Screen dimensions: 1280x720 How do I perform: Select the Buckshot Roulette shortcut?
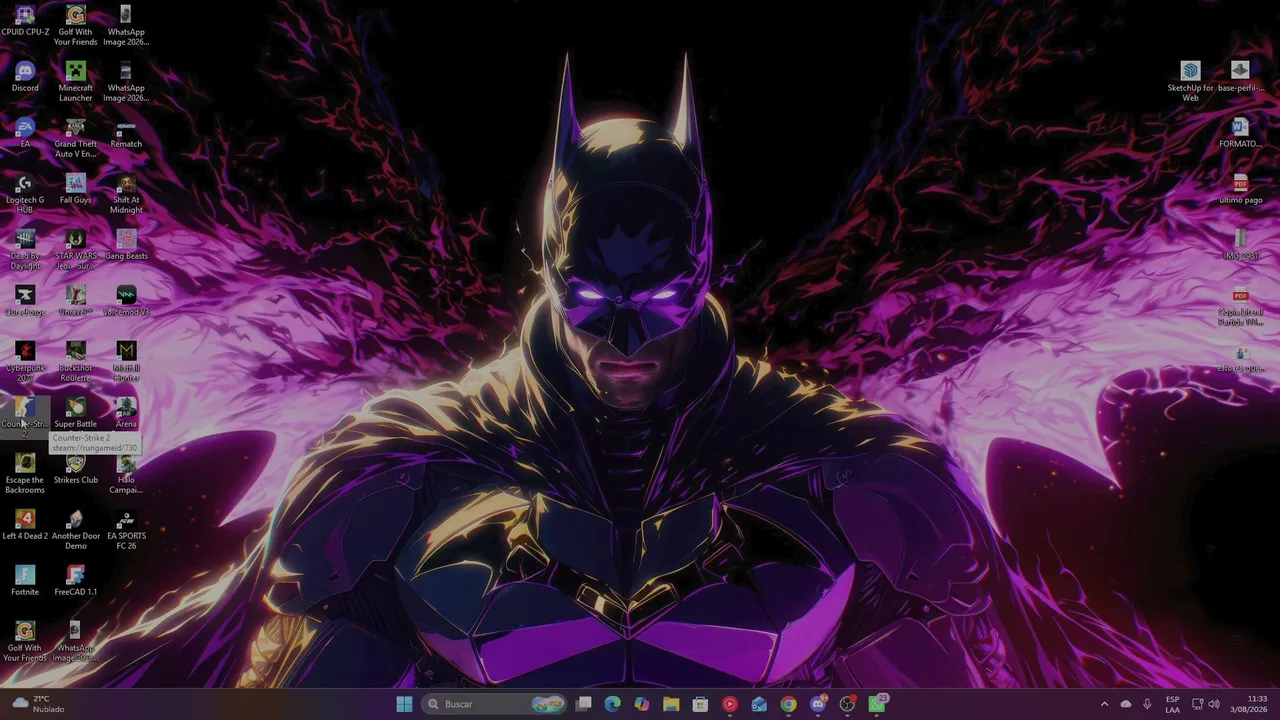(75, 362)
